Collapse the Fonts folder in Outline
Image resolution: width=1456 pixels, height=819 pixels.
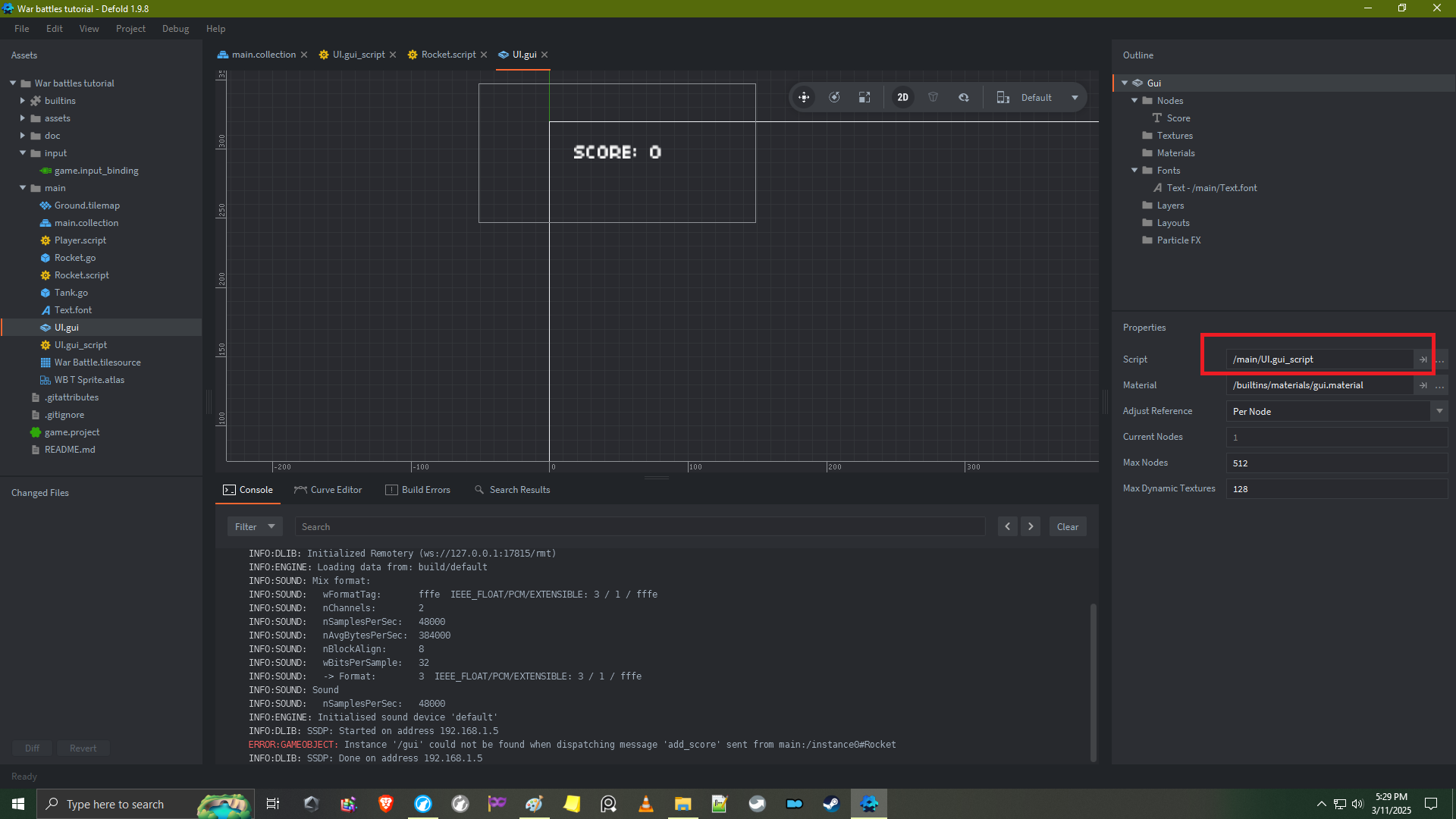(x=1134, y=171)
